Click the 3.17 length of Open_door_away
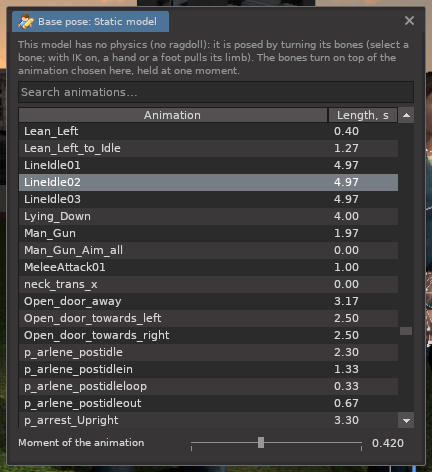 [x=346, y=301]
